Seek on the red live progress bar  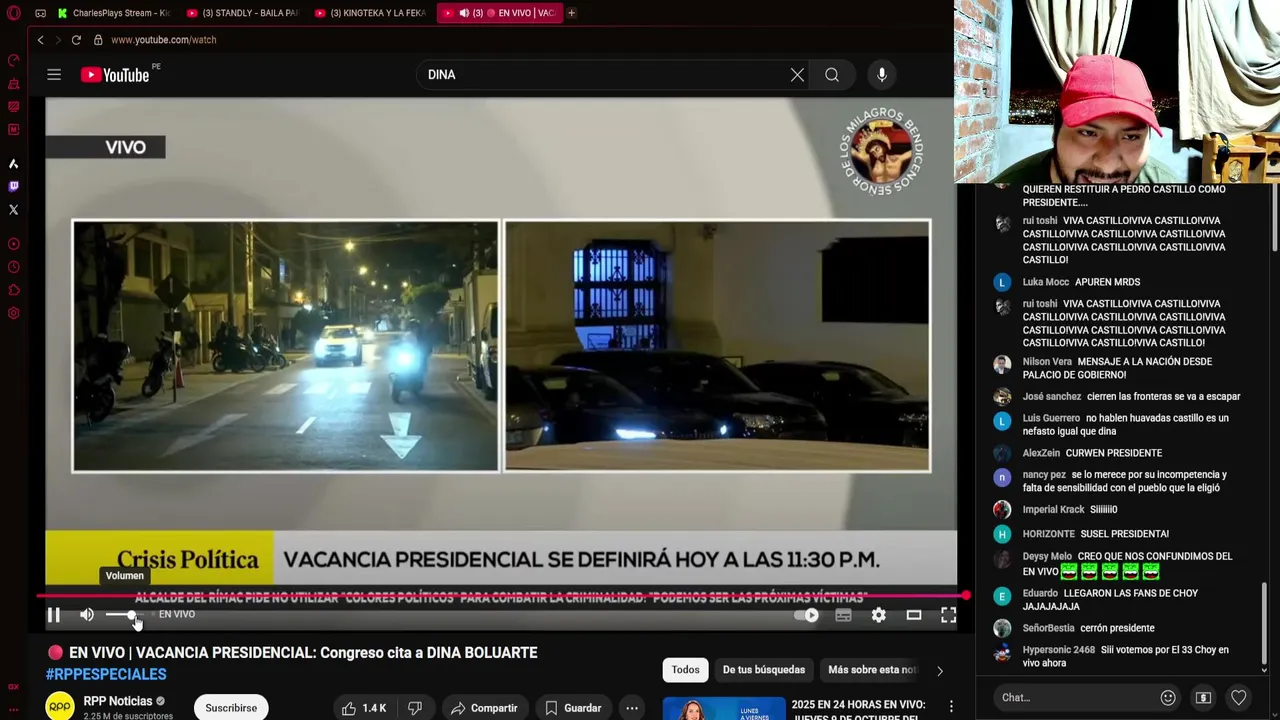click(x=502, y=596)
